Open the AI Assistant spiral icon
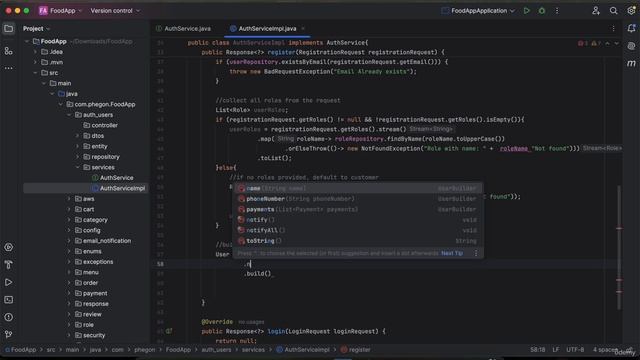This screenshot has width=640, height=360. pyautogui.click(x=631, y=46)
